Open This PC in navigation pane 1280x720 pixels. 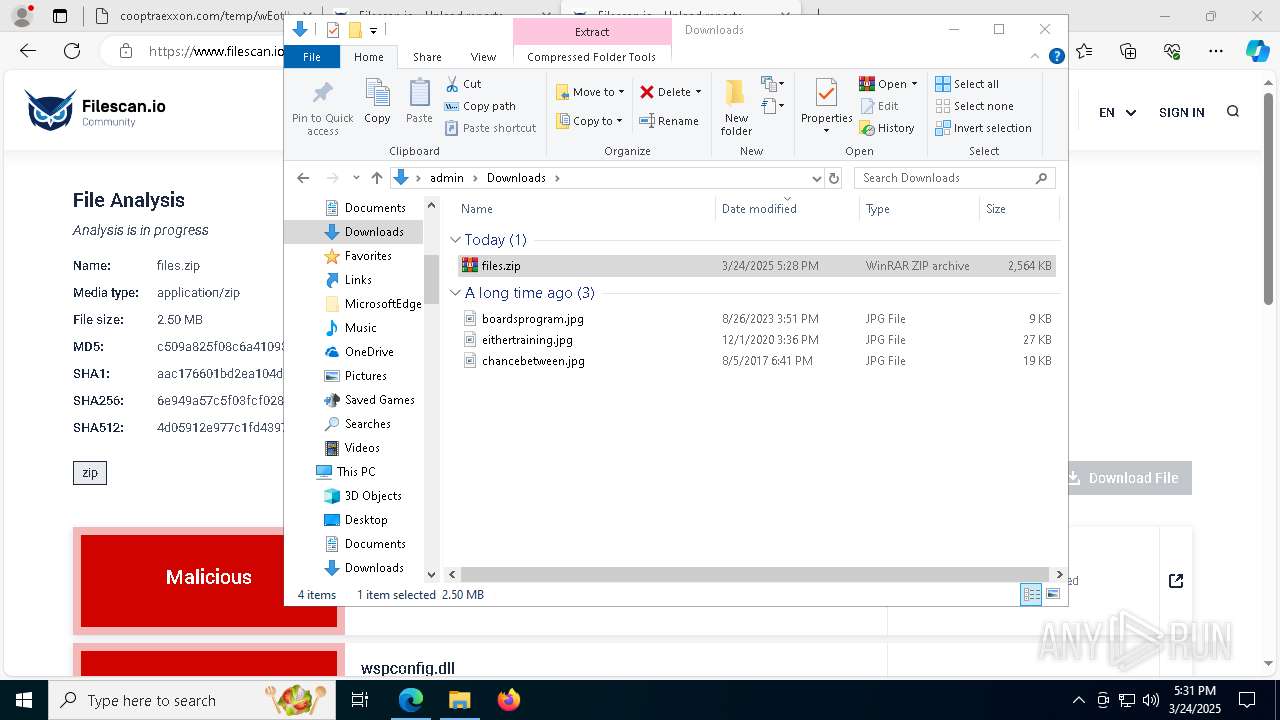[x=355, y=472]
